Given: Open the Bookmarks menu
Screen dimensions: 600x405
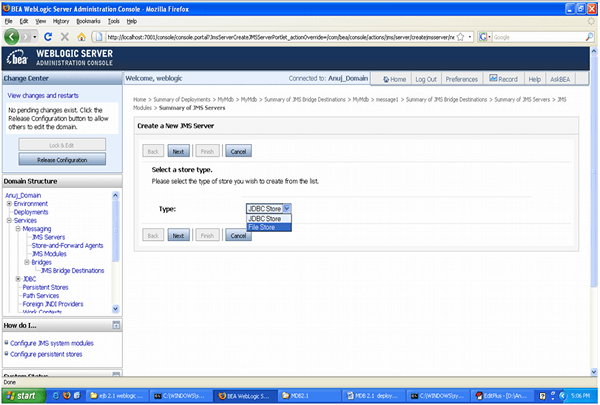Looking at the screenshot, I should (x=88, y=20).
